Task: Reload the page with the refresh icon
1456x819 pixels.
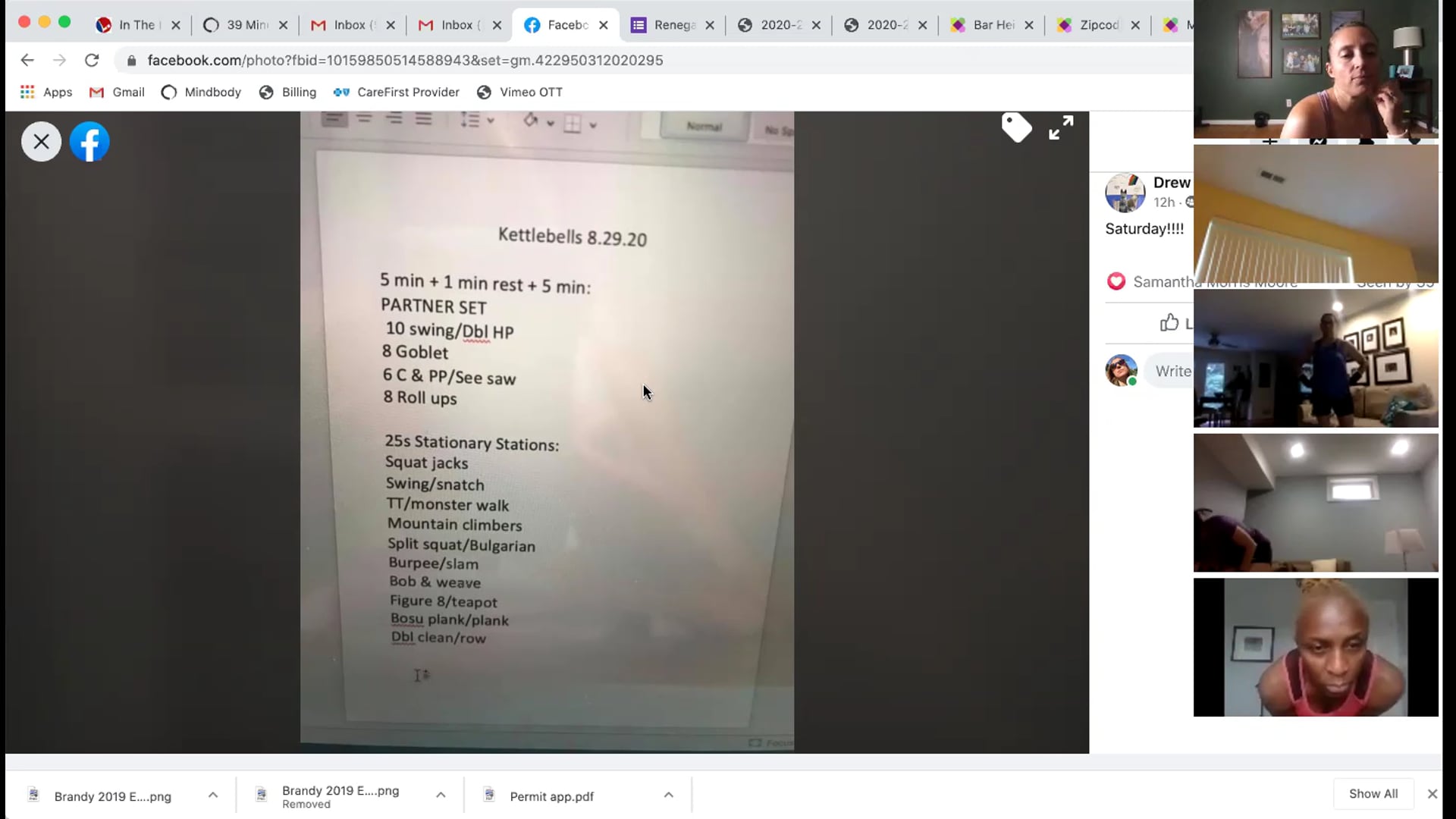Action: 92,60
